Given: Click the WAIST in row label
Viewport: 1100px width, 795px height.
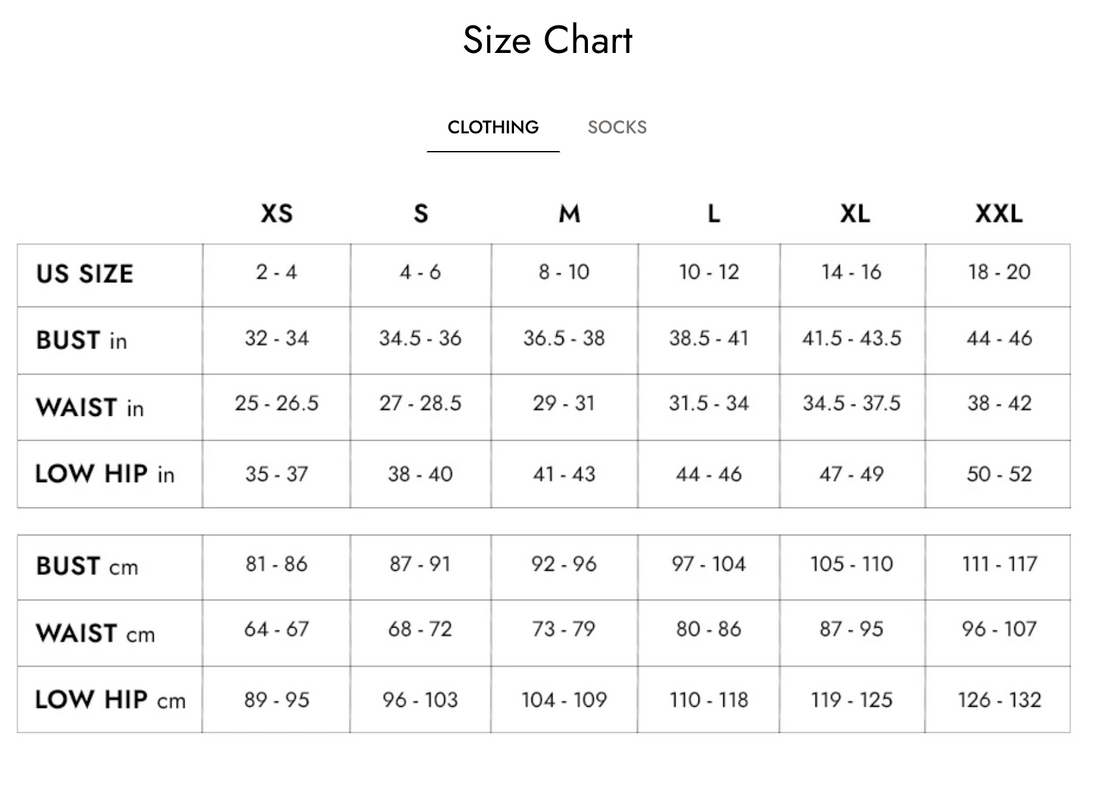Looking at the screenshot, I should pos(90,408).
